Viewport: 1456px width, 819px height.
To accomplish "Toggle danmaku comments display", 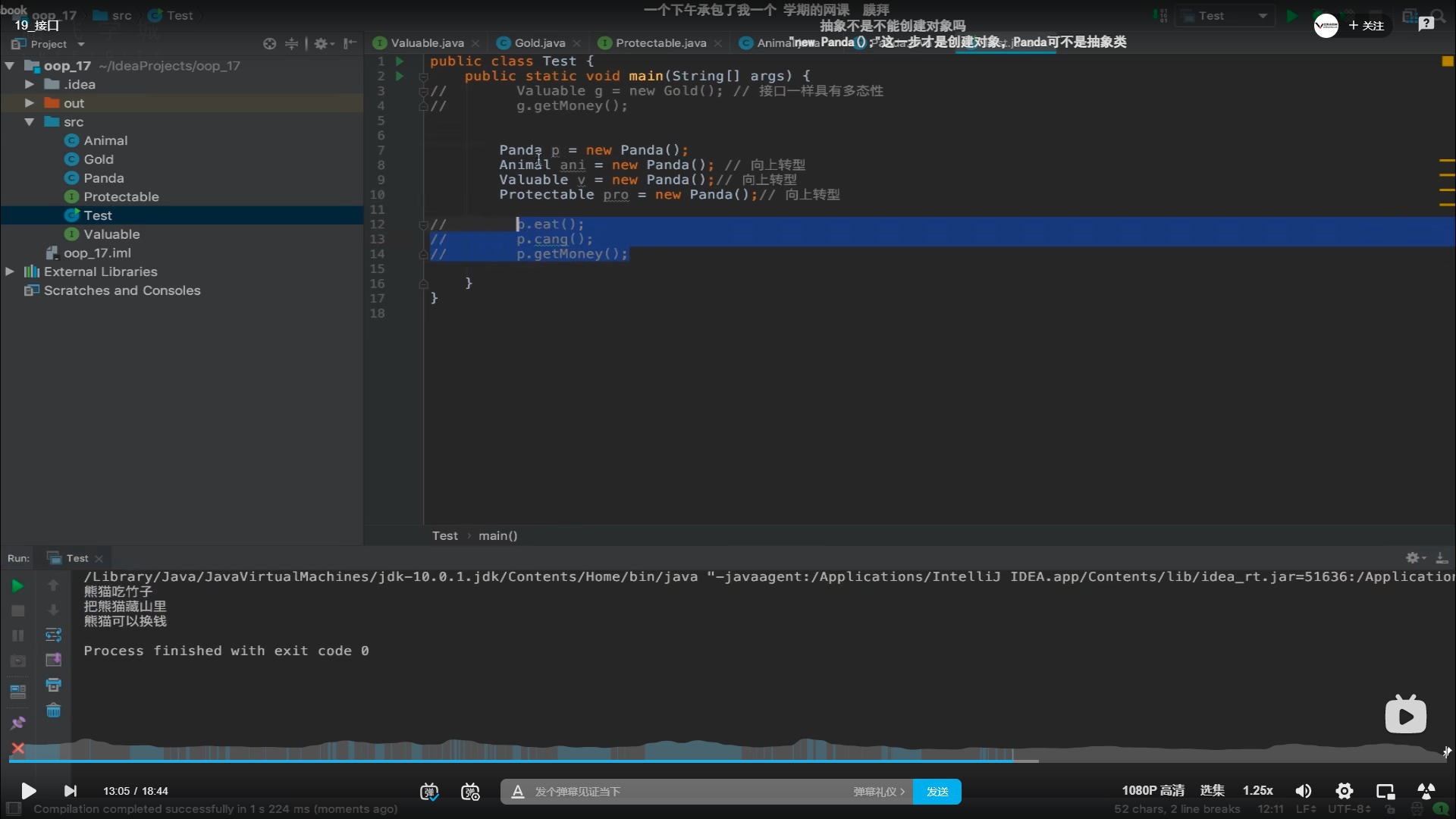I will 429,792.
